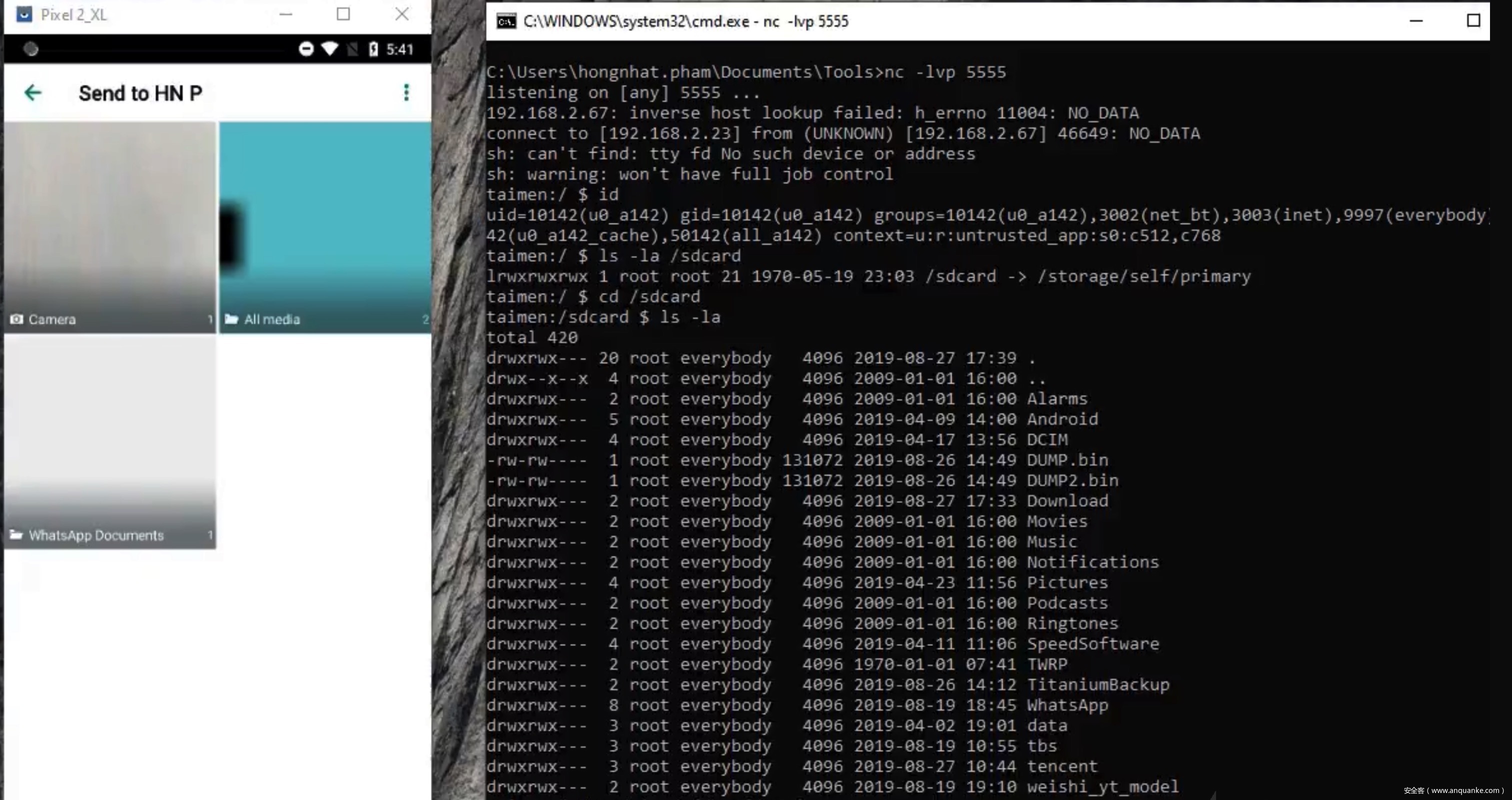Maximize the cmd.exe netcat window

tap(1472, 21)
